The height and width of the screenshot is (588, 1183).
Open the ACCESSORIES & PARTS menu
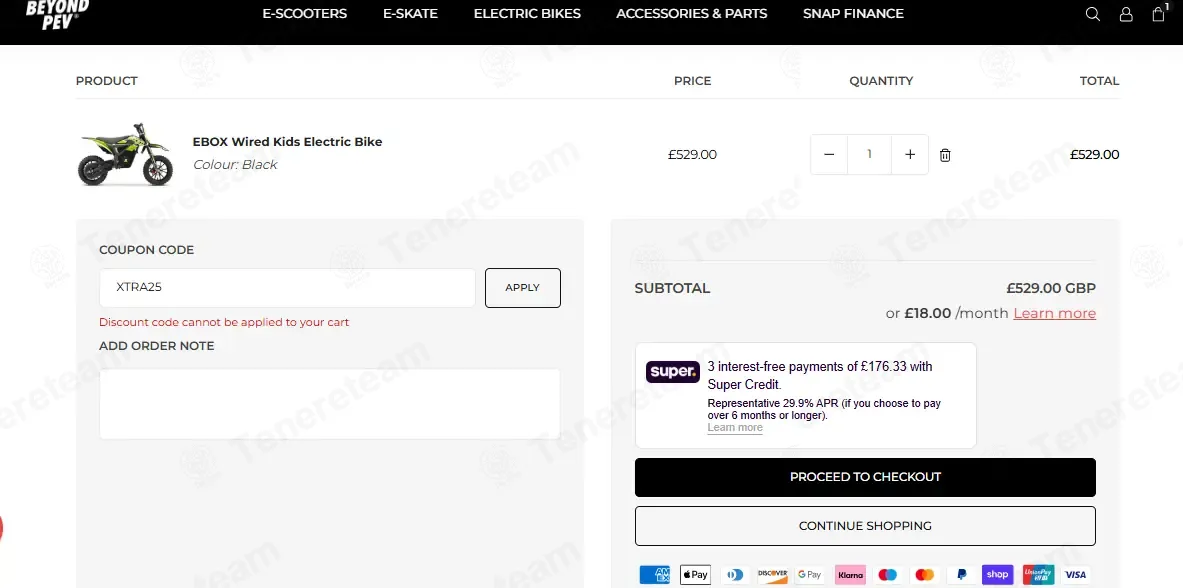[692, 14]
